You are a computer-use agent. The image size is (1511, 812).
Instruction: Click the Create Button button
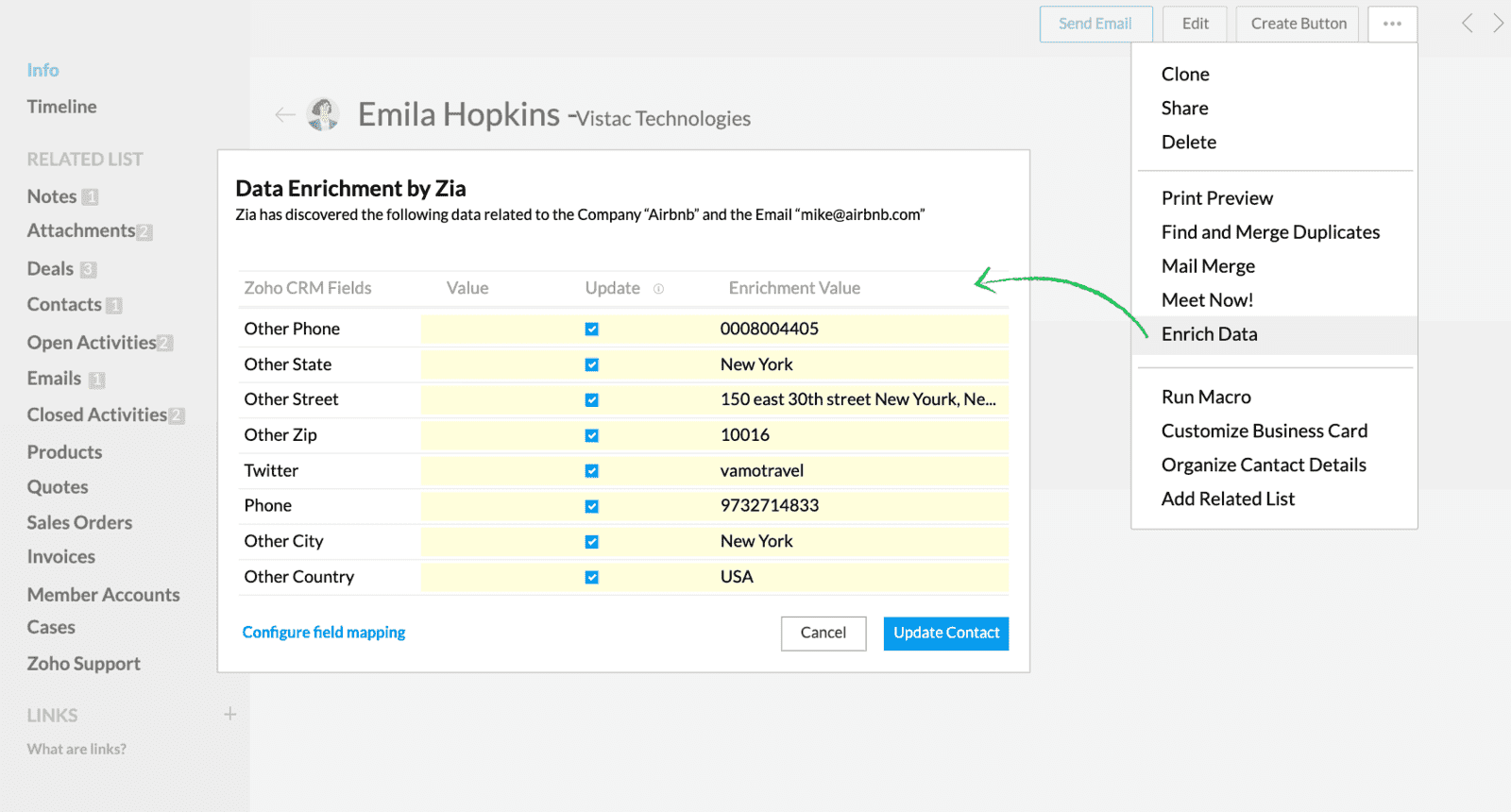pyautogui.click(x=1299, y=24)
